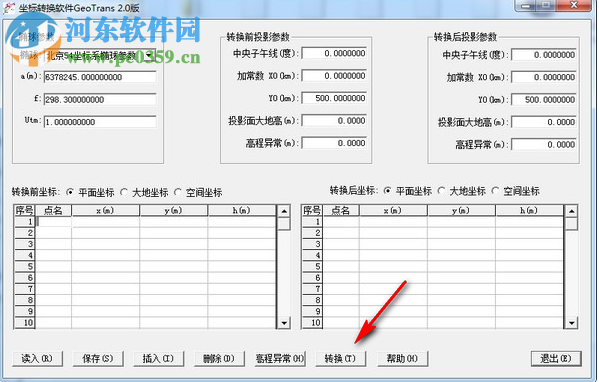The width and height of the screenshot is (599, 382).
Task: Edit pre-conversion 中央子午线 field
Action: 334,53
